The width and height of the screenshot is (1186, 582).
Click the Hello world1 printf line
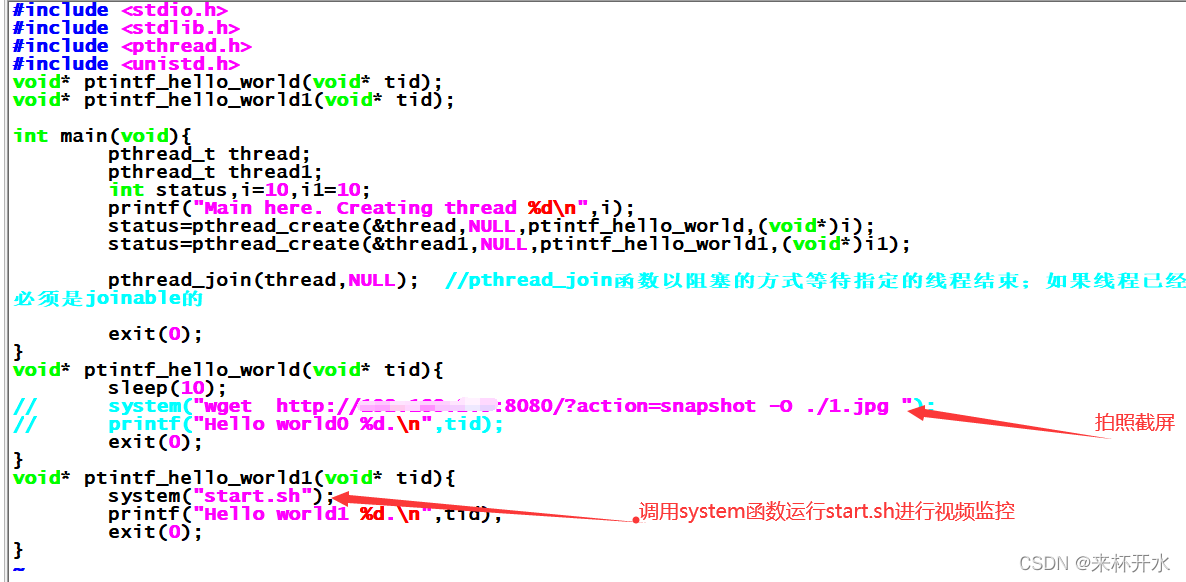coord(306,515)
